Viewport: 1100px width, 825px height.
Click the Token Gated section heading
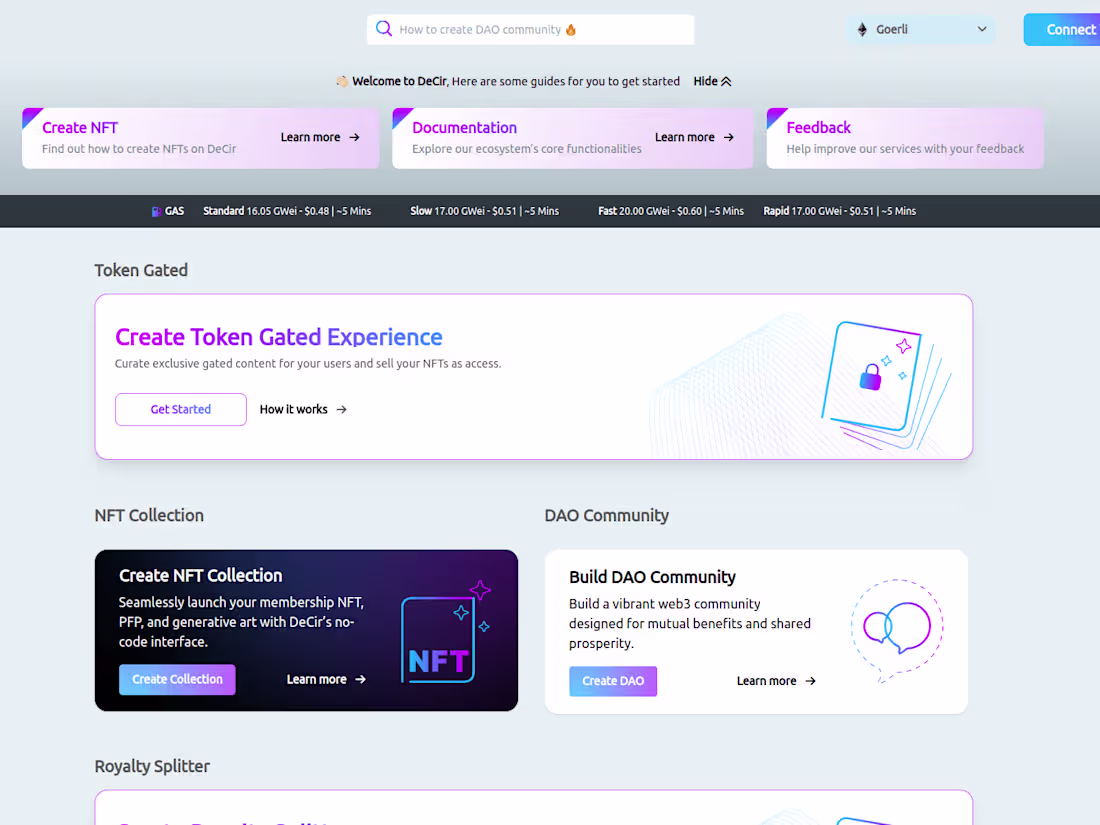[x=141, y=270]
